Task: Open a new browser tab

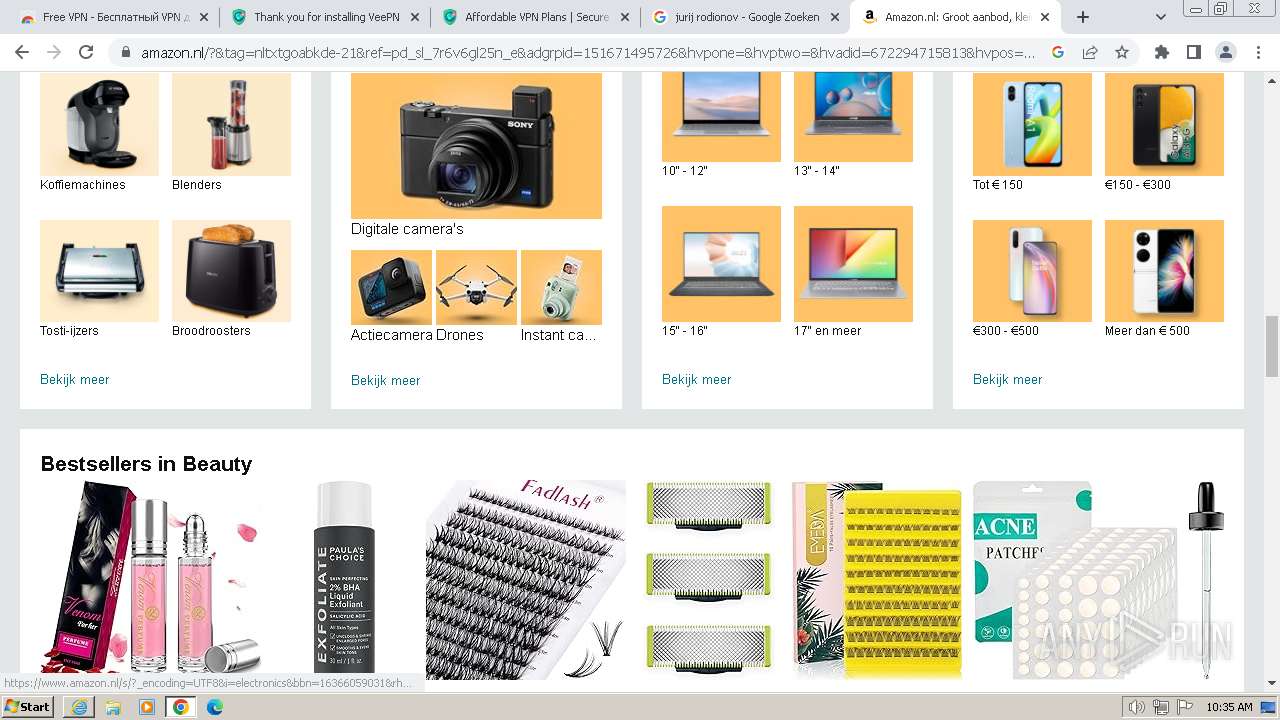Action: tap(1083, 17)
